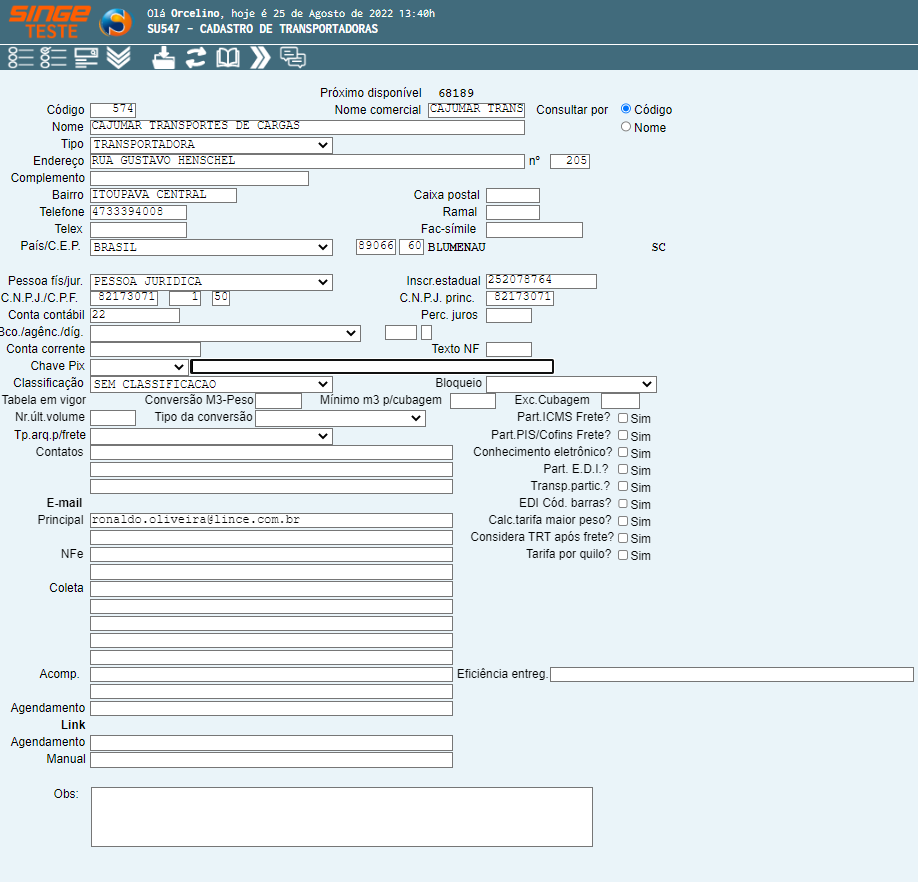Viewport: 918px width, 882px height.
Task: Click the Manual link input field
Action: click(271, 760)
